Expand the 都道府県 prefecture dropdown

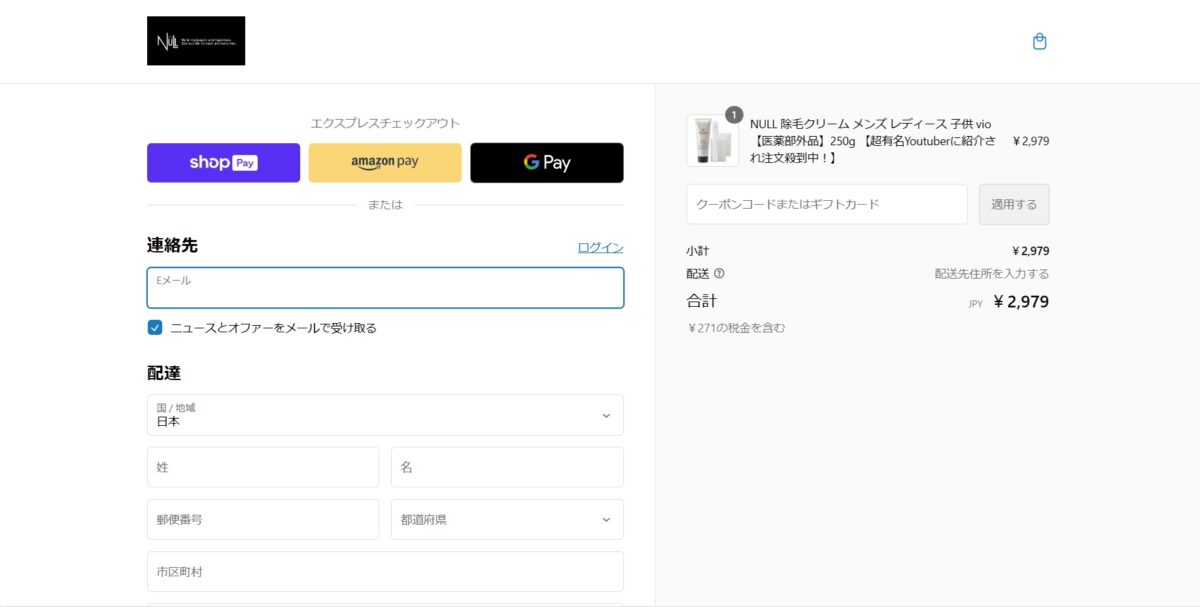click(x=507, y=520)
